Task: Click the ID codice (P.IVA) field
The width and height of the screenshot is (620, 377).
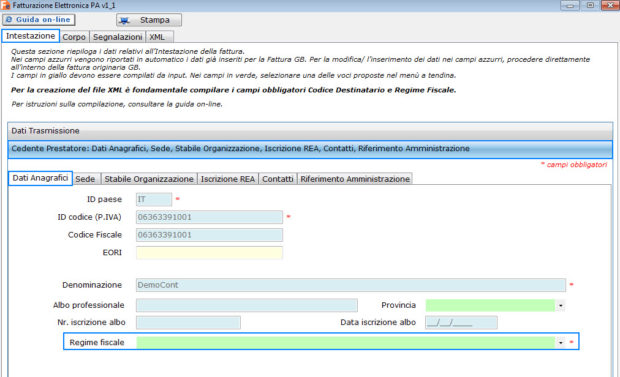Action: click(209, 217)
